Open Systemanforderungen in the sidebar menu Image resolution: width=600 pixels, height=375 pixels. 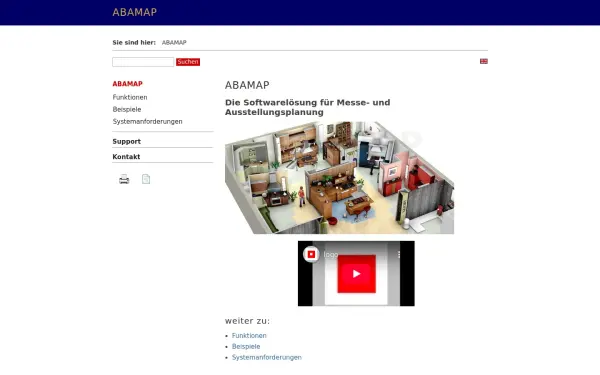[x=147, y=121]
